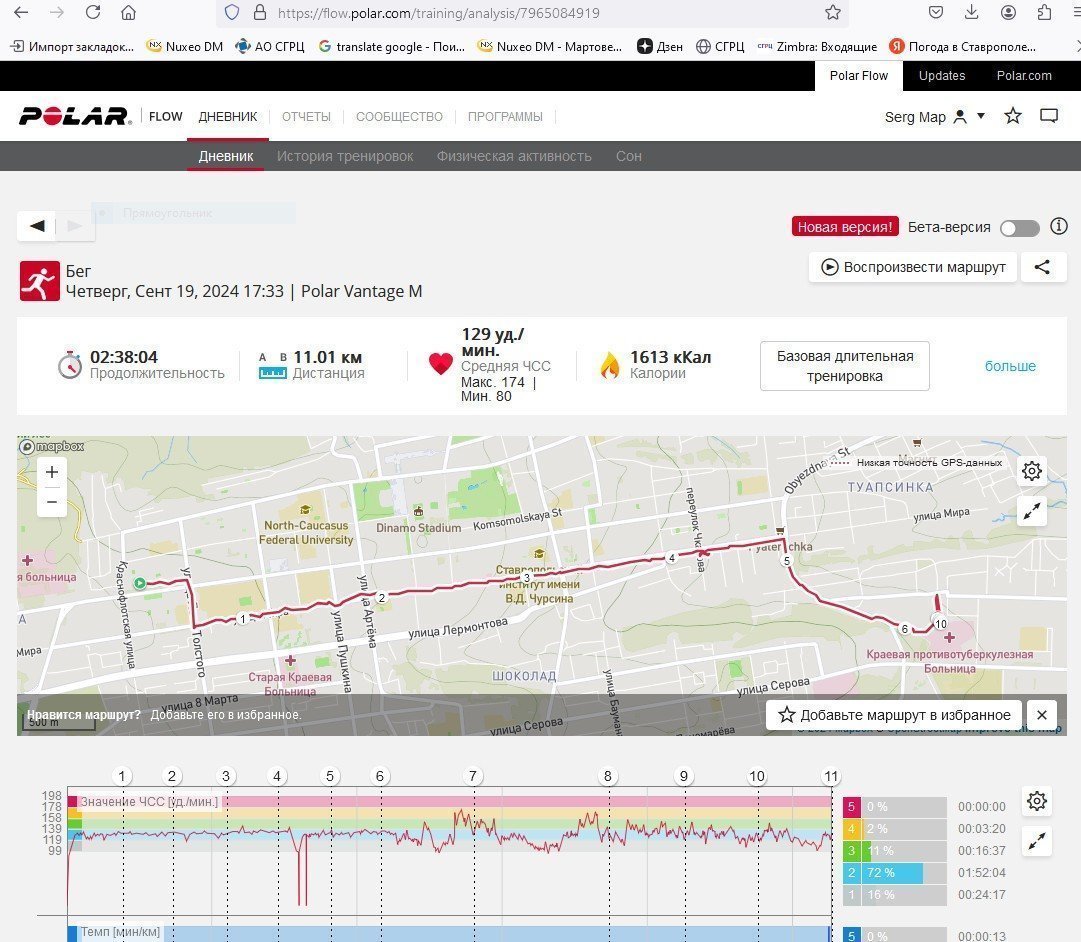Switch to the История тренировок tab

point(345,157)
